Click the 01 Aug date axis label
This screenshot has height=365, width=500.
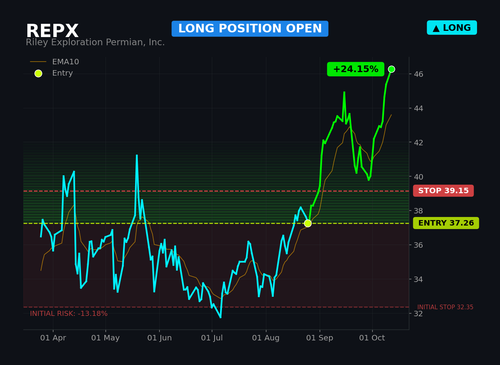coord(266,338)
